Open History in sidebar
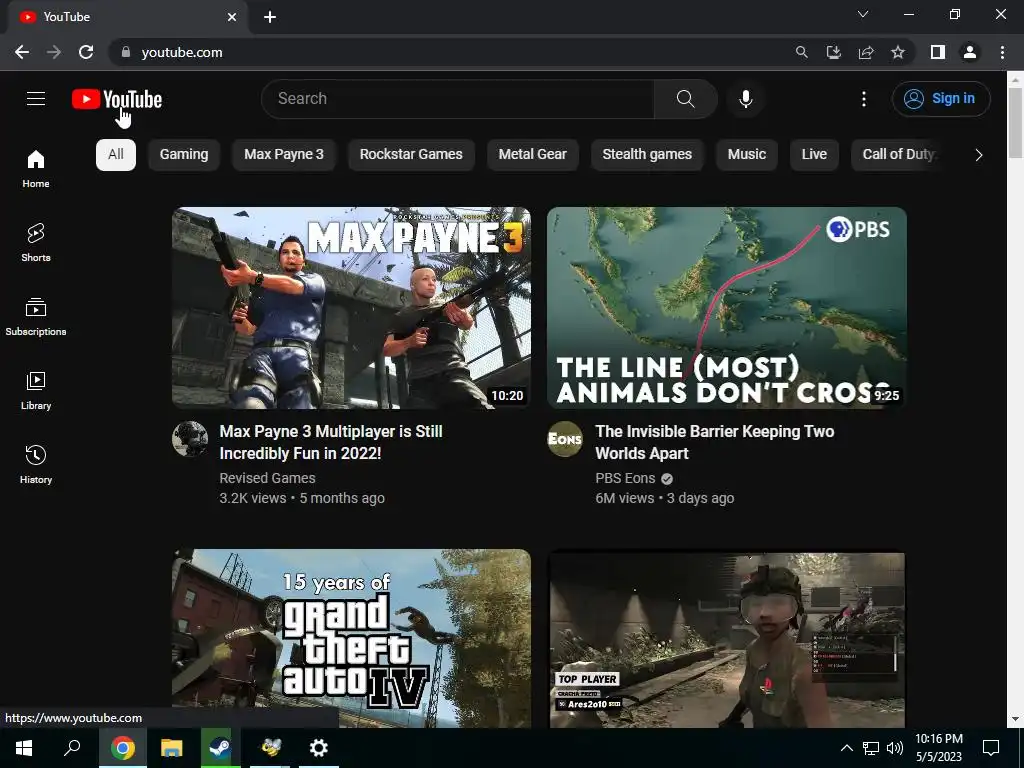 point(36,464)
